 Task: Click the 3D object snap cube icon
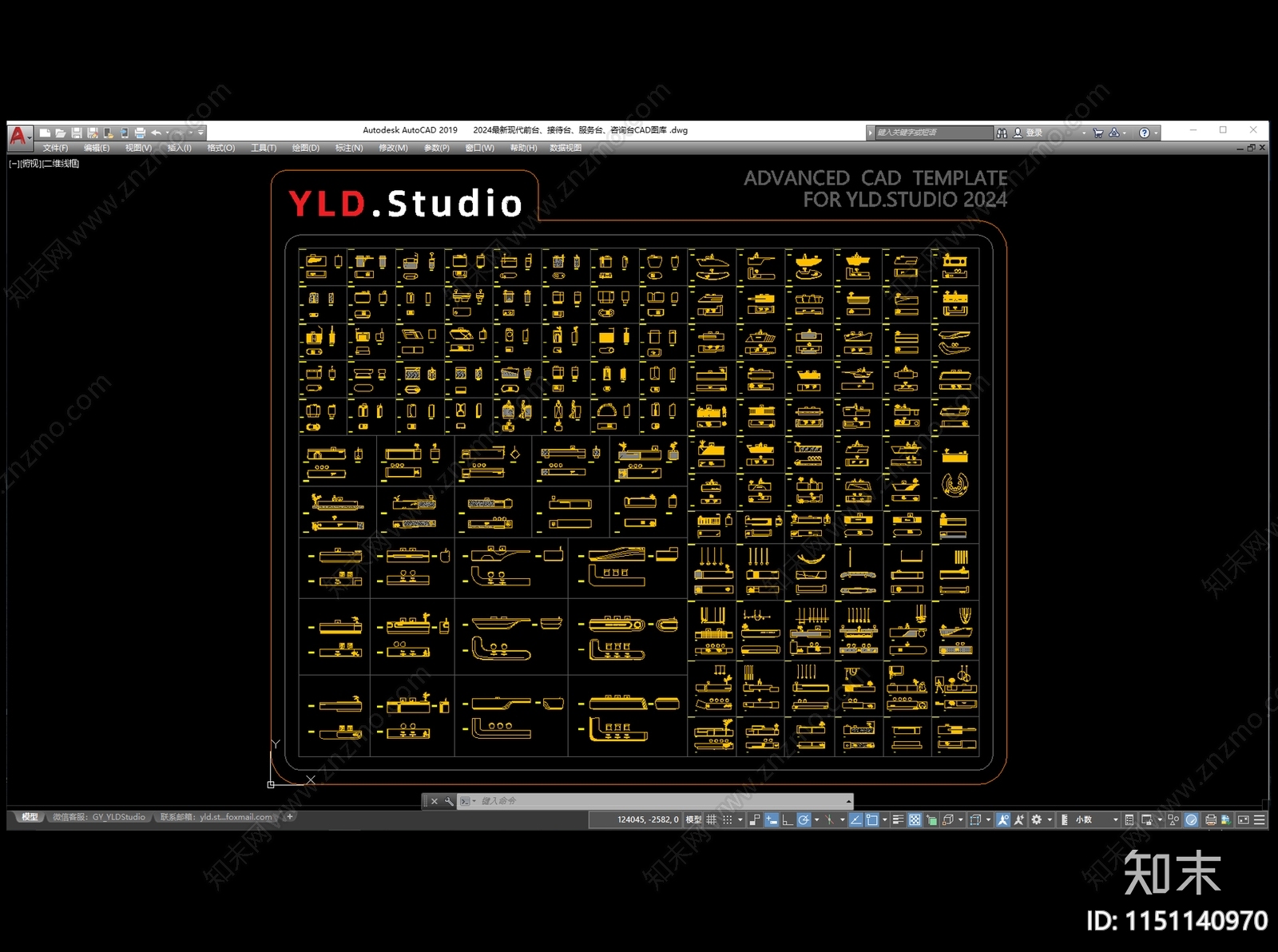pos(948,819)
